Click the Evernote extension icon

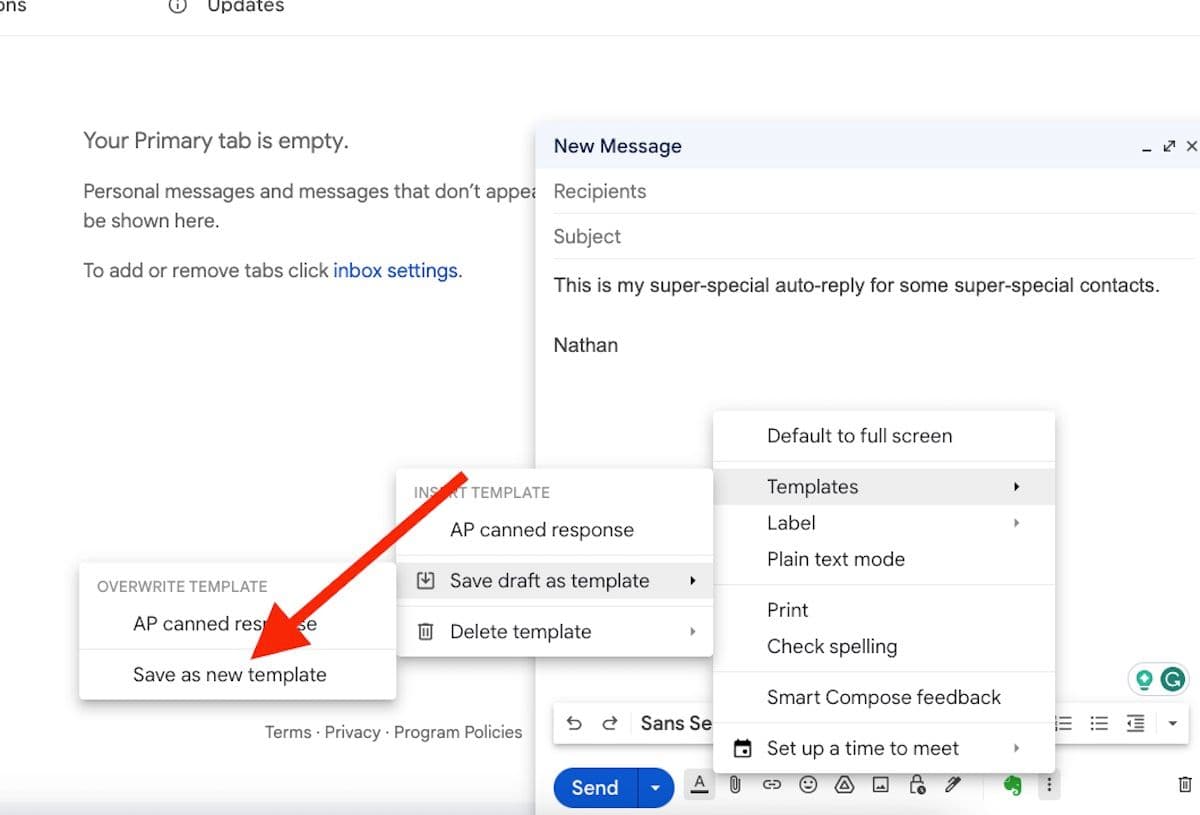point(1013,784)
